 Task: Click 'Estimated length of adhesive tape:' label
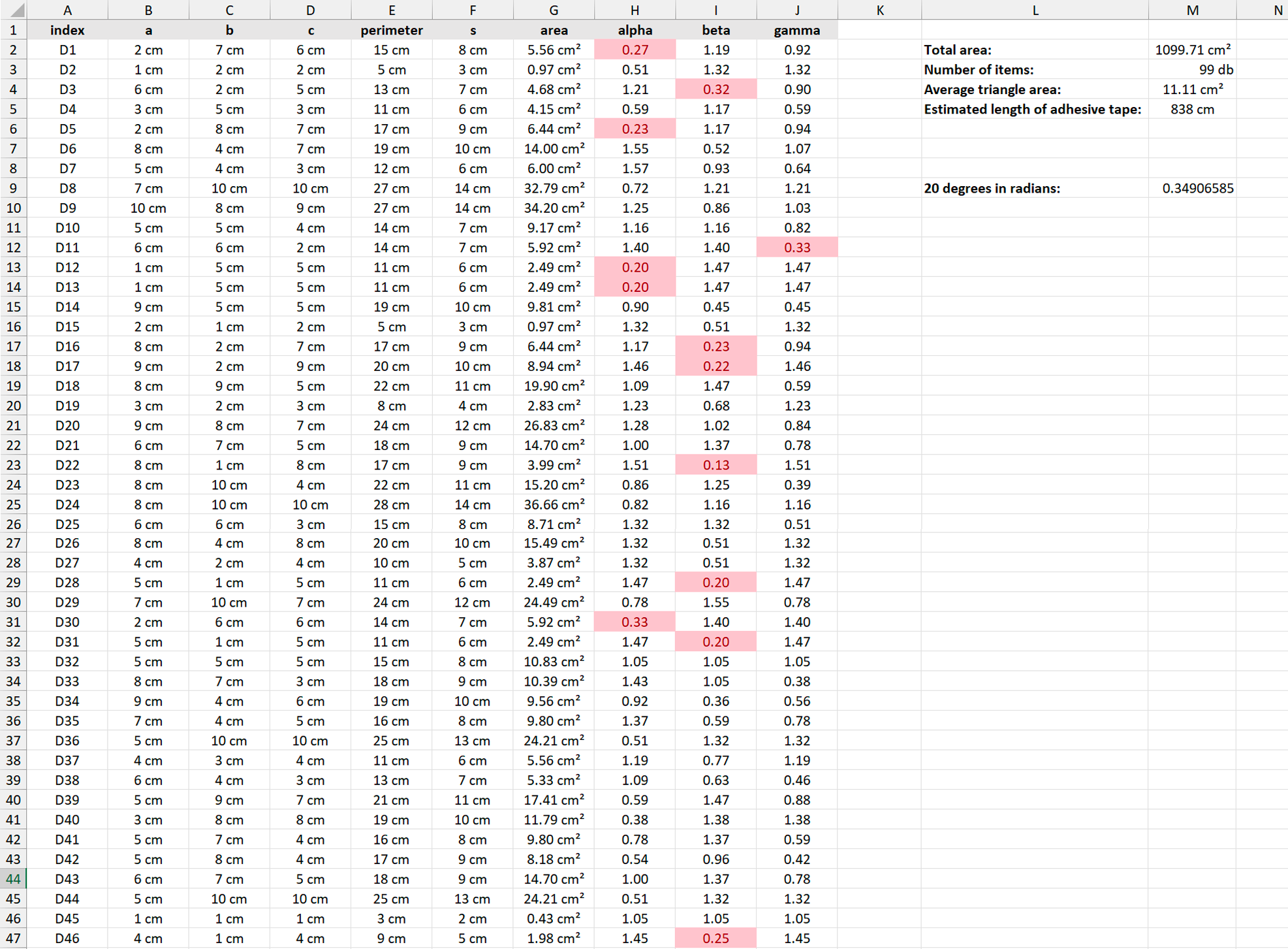(1035, 109)
